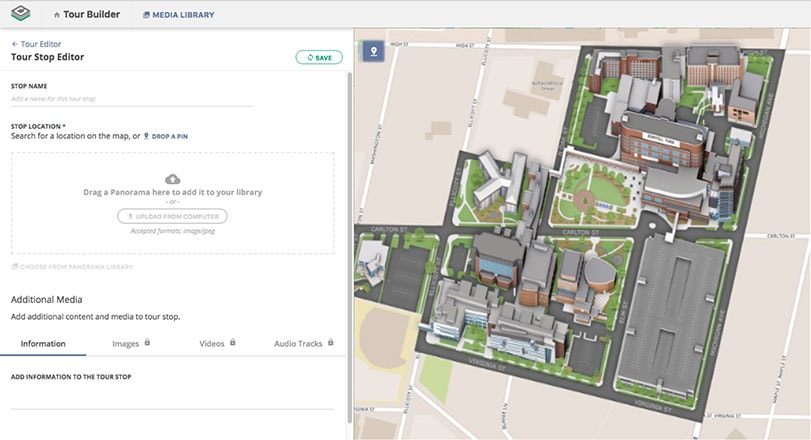Select the Images tab

(x=126, y=344)
